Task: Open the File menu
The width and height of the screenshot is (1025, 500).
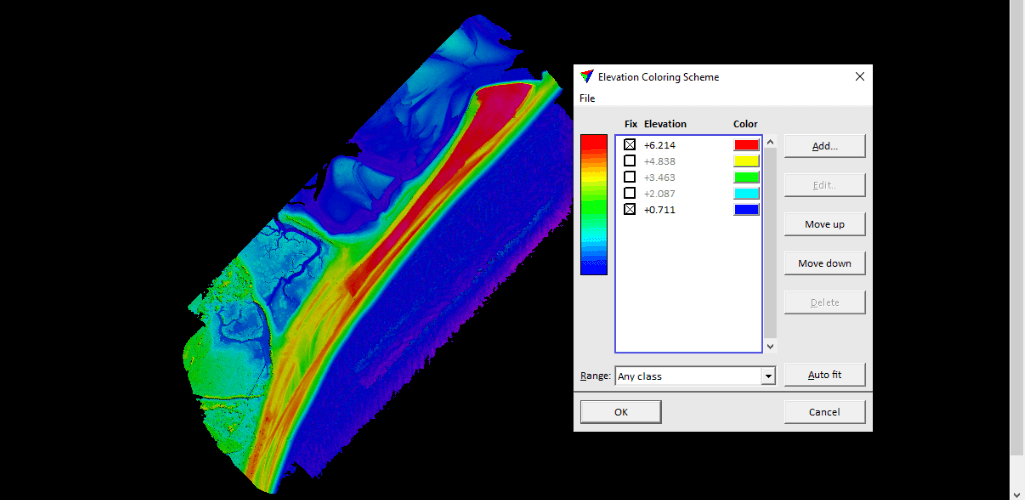Action: (587, 98)
